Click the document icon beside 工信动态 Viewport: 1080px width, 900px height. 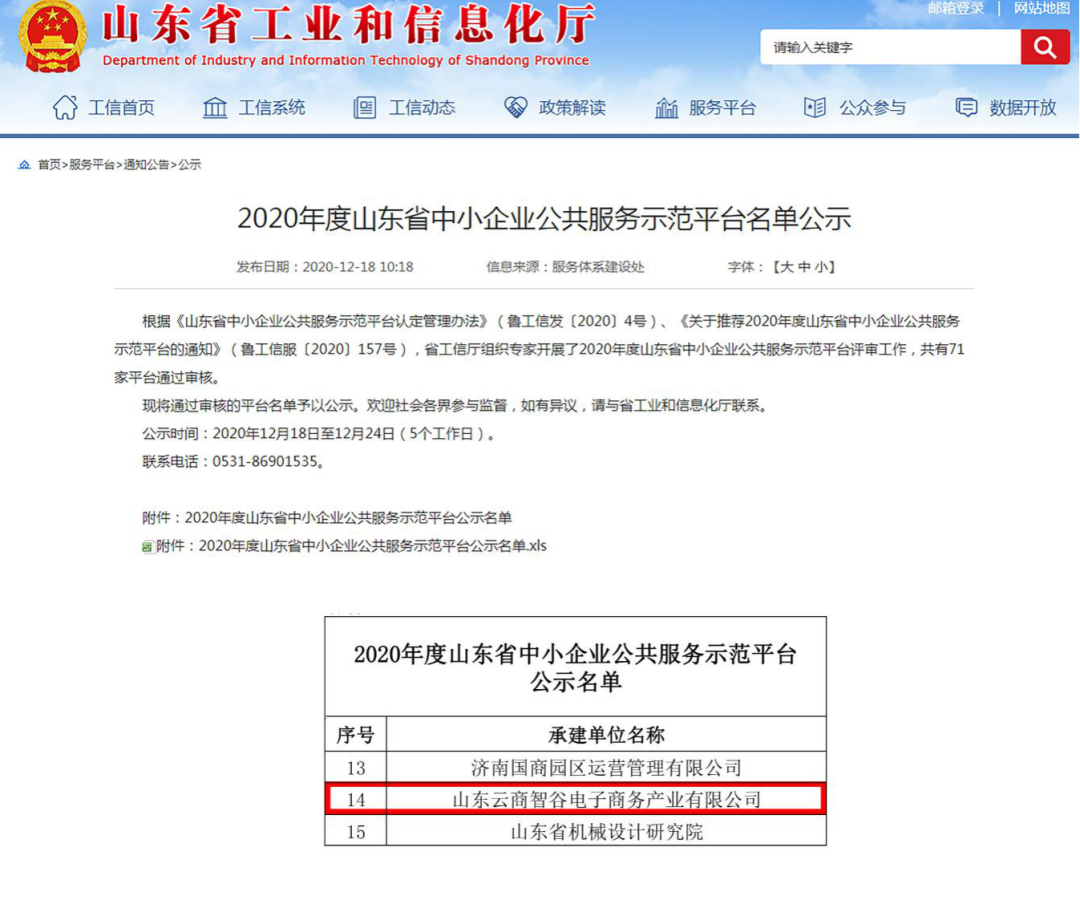click(x=364, y=107)
